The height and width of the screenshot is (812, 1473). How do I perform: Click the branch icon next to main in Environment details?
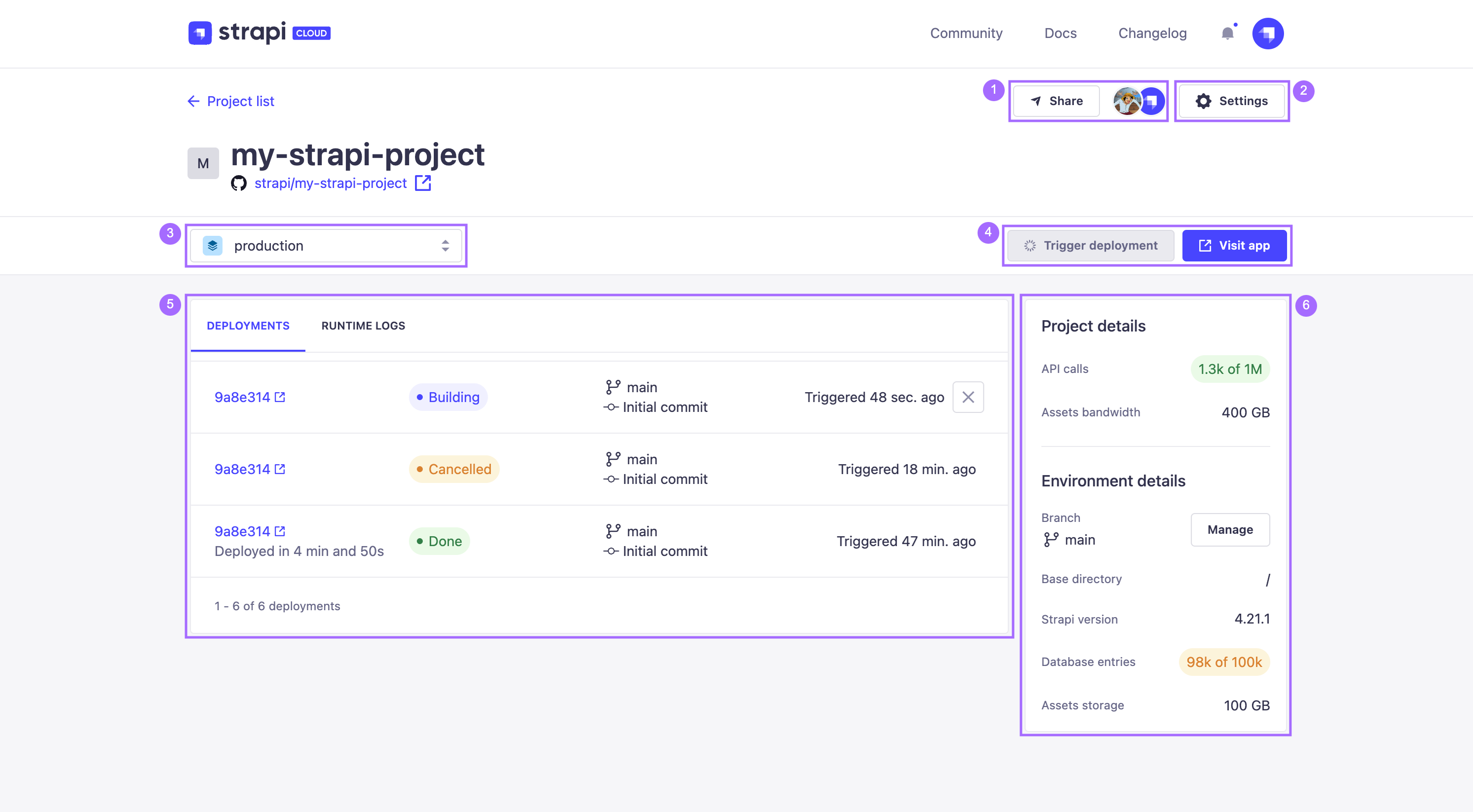(1051, 539)
